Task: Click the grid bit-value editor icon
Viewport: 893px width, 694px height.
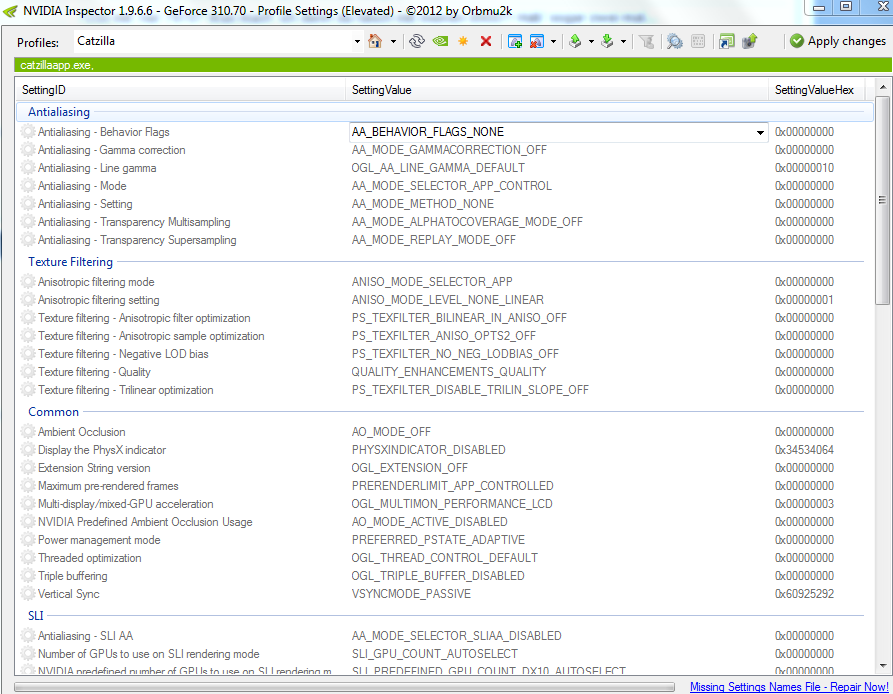Action: (x=698, y=41)
